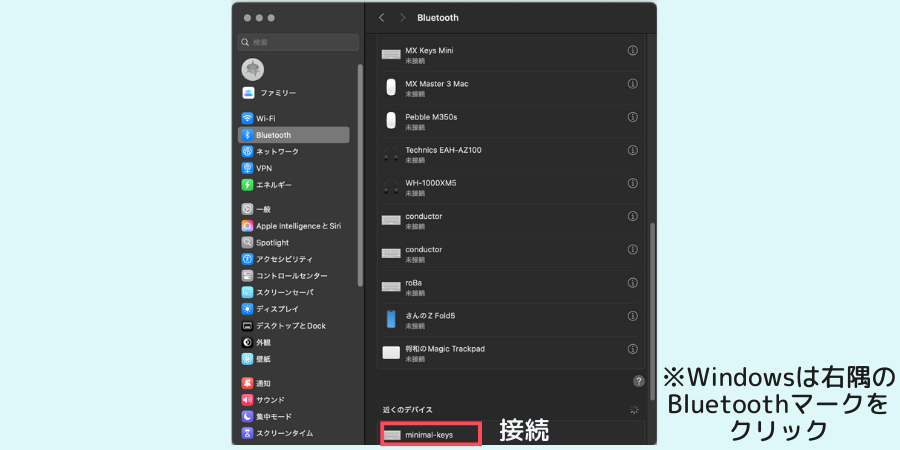
Task: Select the Z Fold5 device row
Action: point(511,320)
